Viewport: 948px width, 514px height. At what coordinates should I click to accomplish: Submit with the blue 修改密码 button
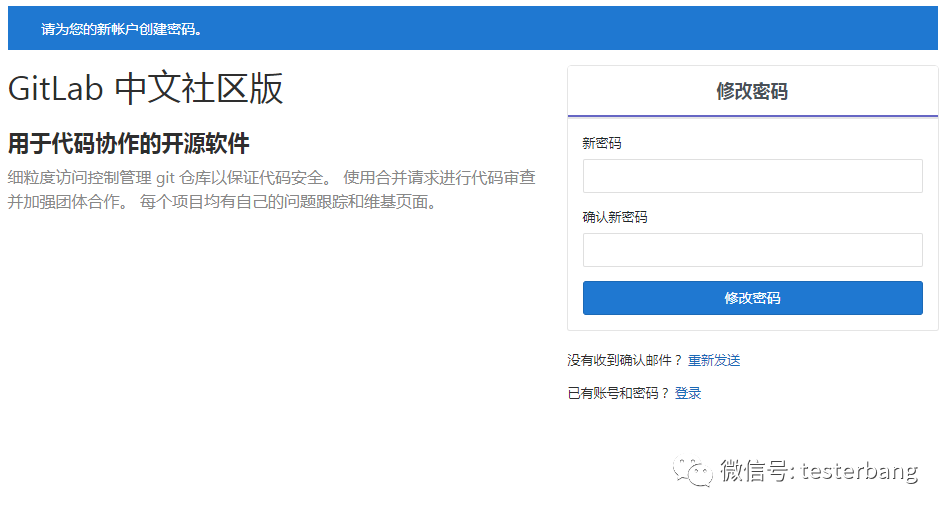[x=752, y=298]
